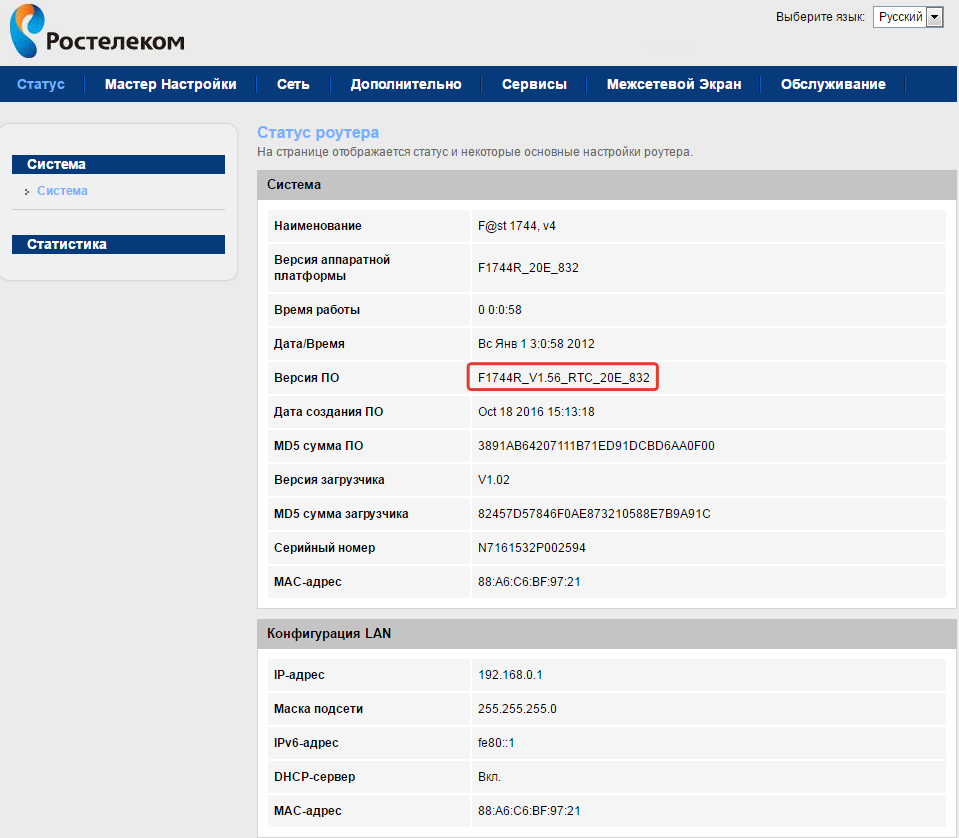Image resolution: width=959 pixels, height=838 pixels.
Task: Expand the Статистика sidebar section
Action: (x=118, y=244)
